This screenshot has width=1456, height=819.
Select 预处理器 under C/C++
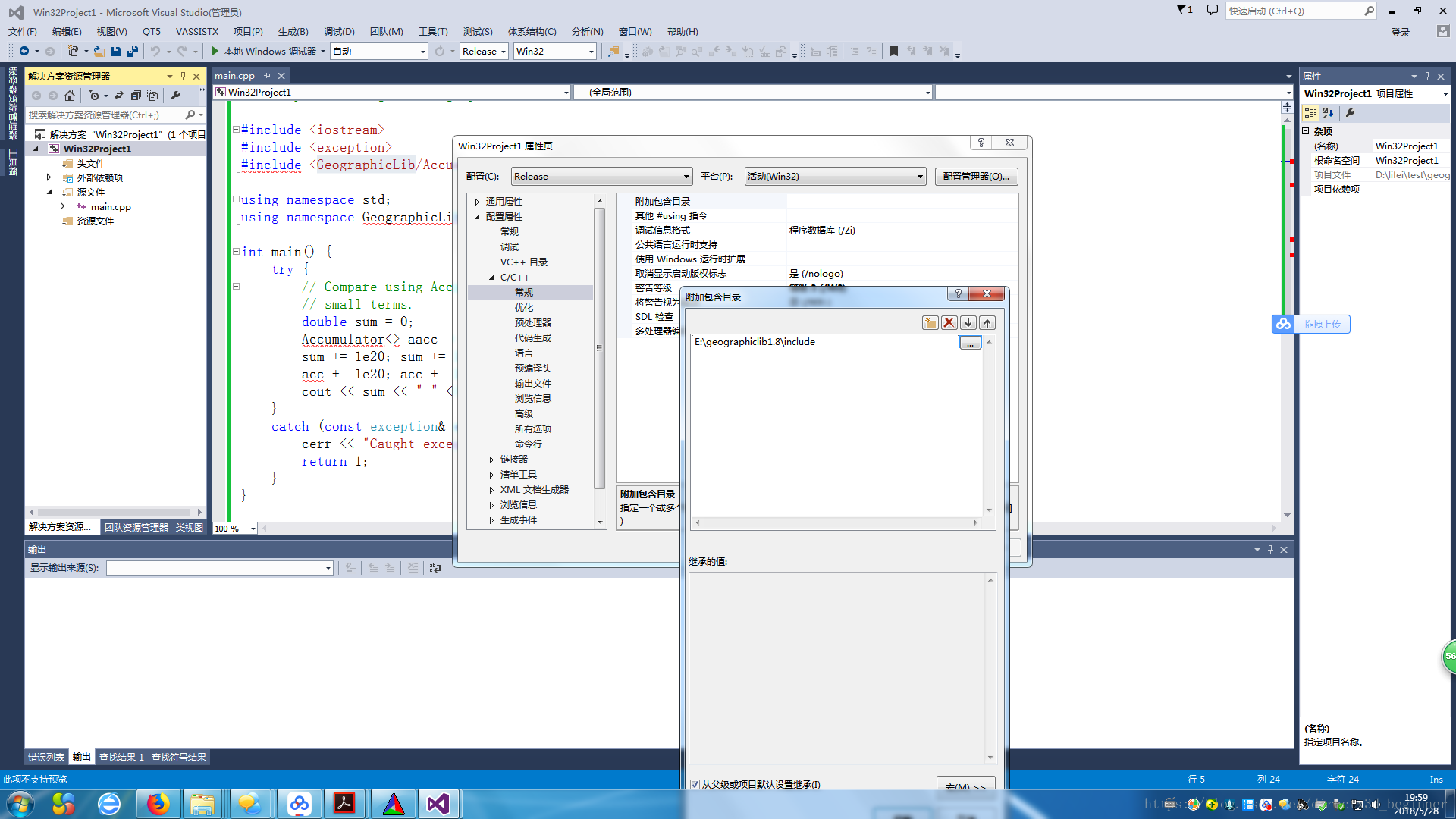click(532, 323)
